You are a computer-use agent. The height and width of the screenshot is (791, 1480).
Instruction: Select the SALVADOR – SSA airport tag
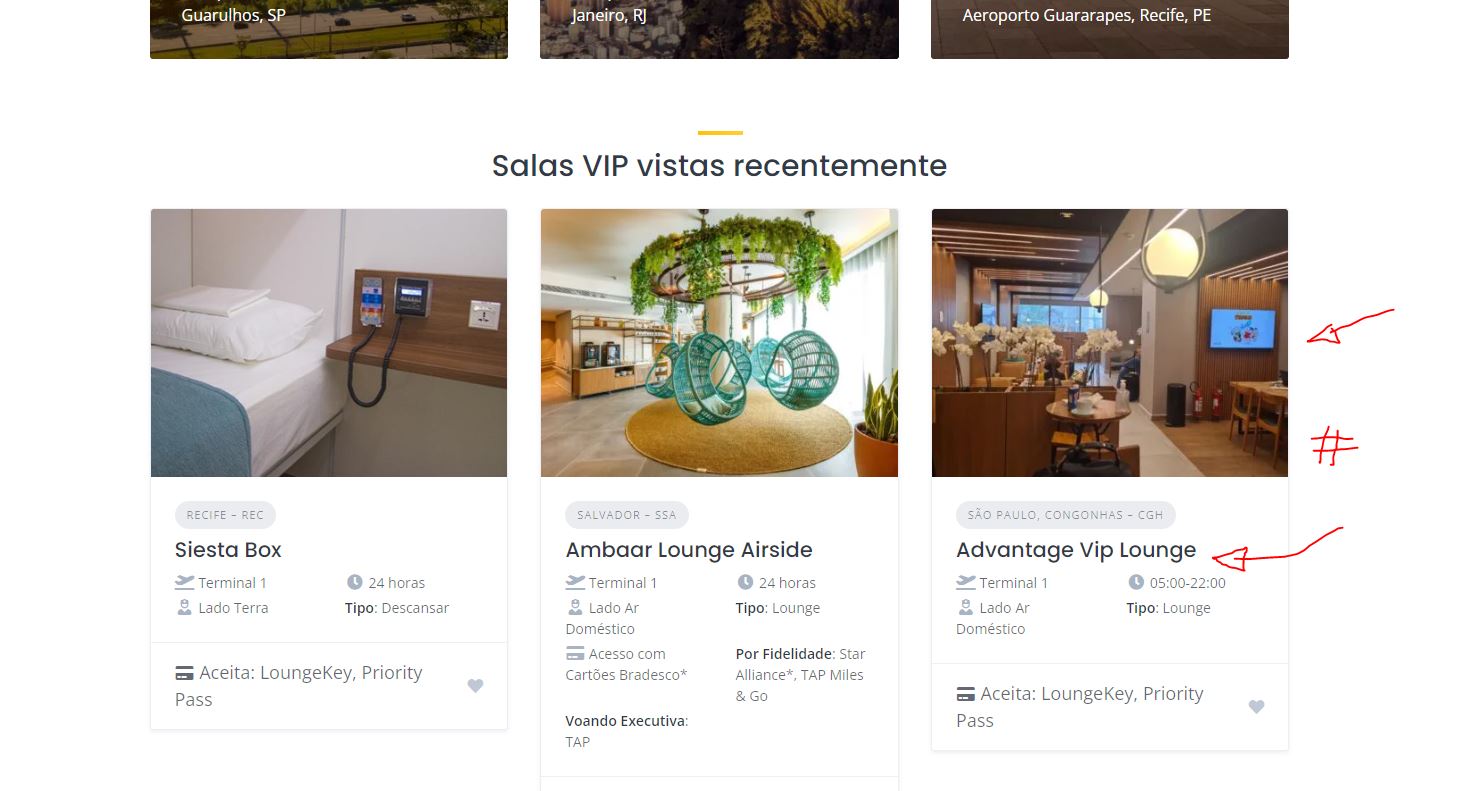[x=627, y=515]
